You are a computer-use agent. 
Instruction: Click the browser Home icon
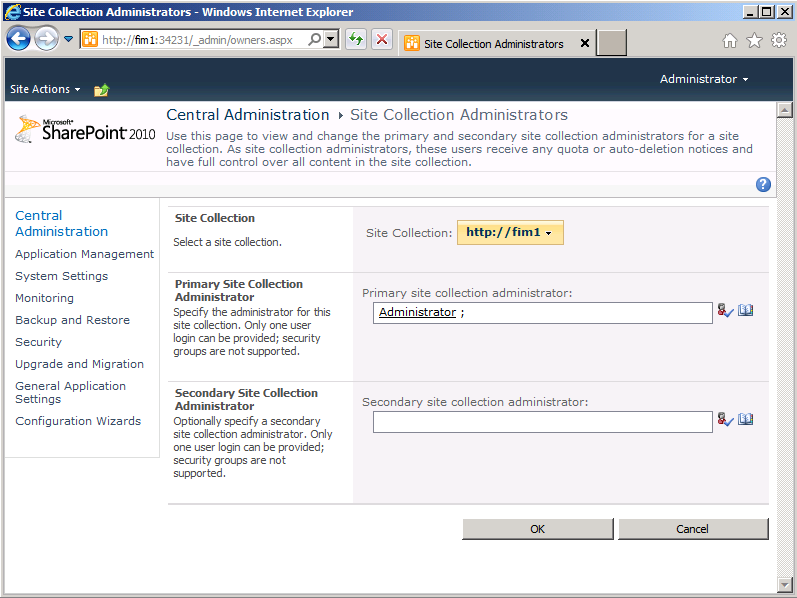730,40
